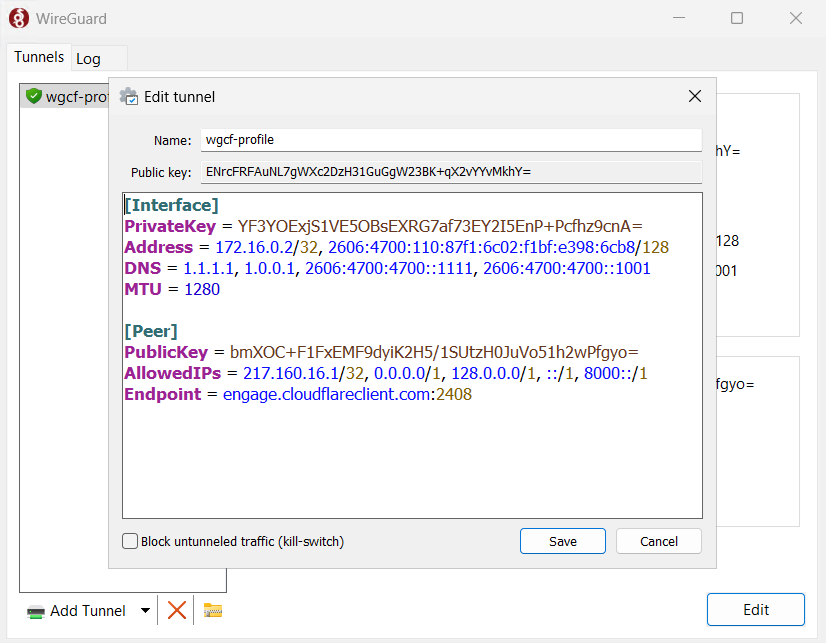This screenshot has height=643, width=826.
Task: Click the Address keyword in config
Action: tap(159, 247)
